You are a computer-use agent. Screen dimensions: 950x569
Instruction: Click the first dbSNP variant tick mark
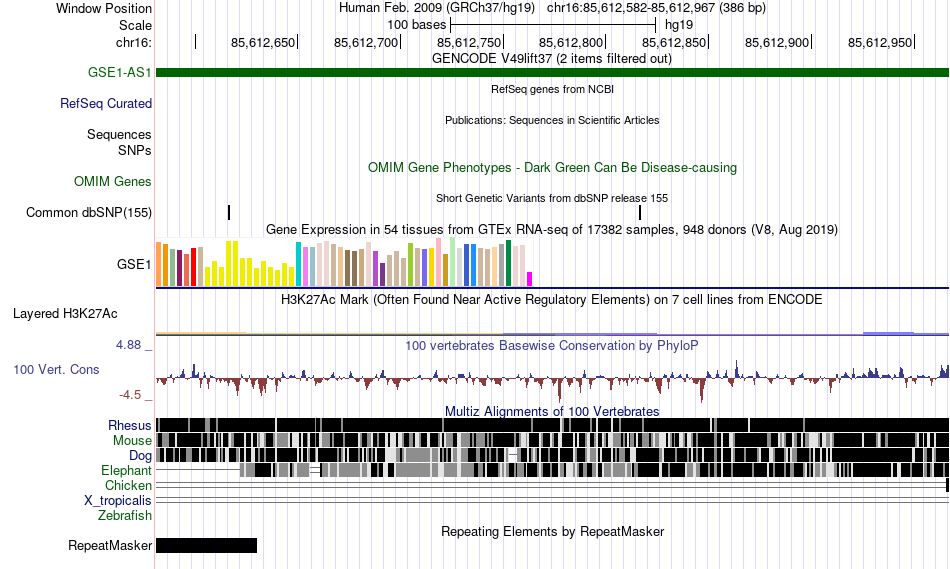click(x=229, y=212)
